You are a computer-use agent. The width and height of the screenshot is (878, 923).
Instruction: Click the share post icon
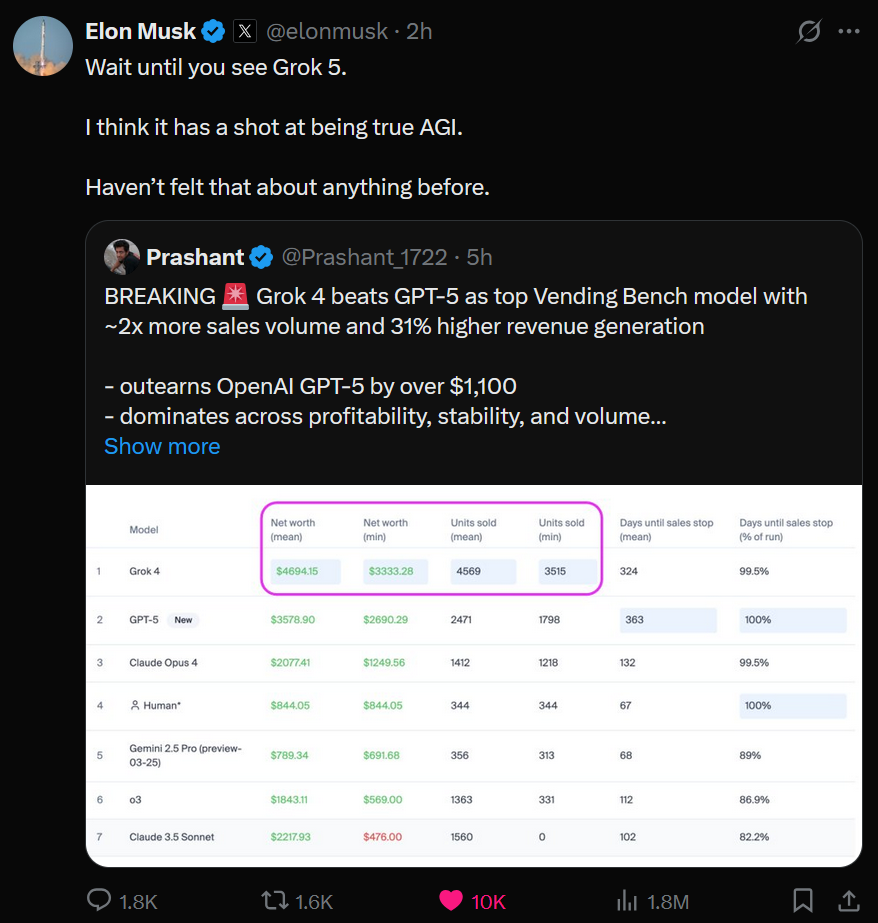848,901
